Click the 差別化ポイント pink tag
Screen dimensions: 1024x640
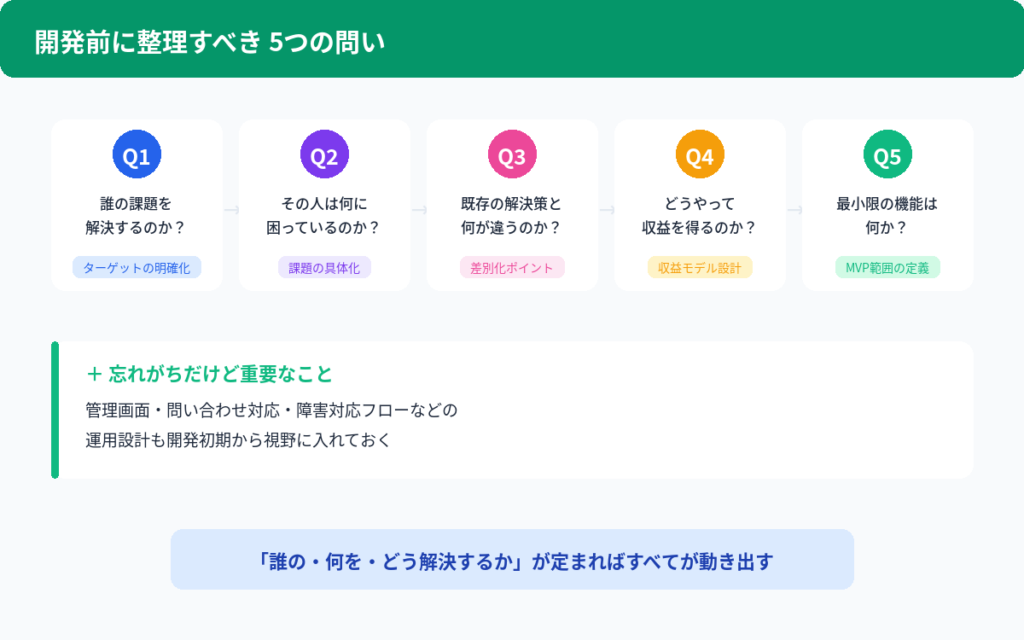512,267
